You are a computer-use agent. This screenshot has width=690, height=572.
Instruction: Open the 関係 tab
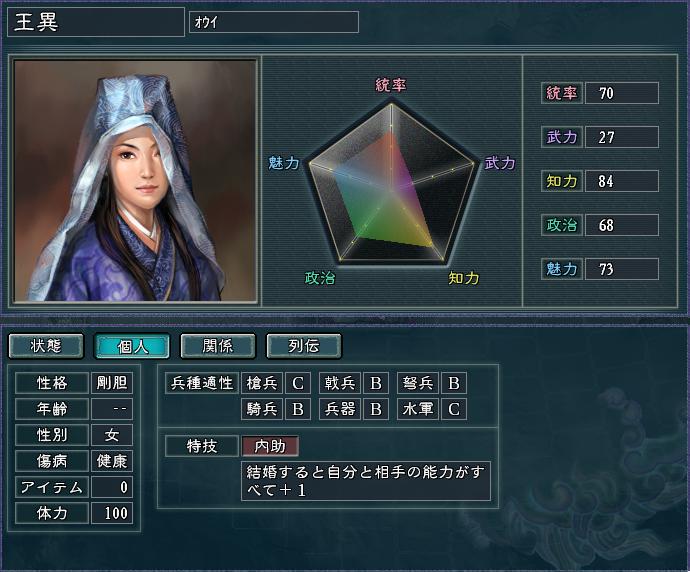pyautogui.click(x=218, y=346)
